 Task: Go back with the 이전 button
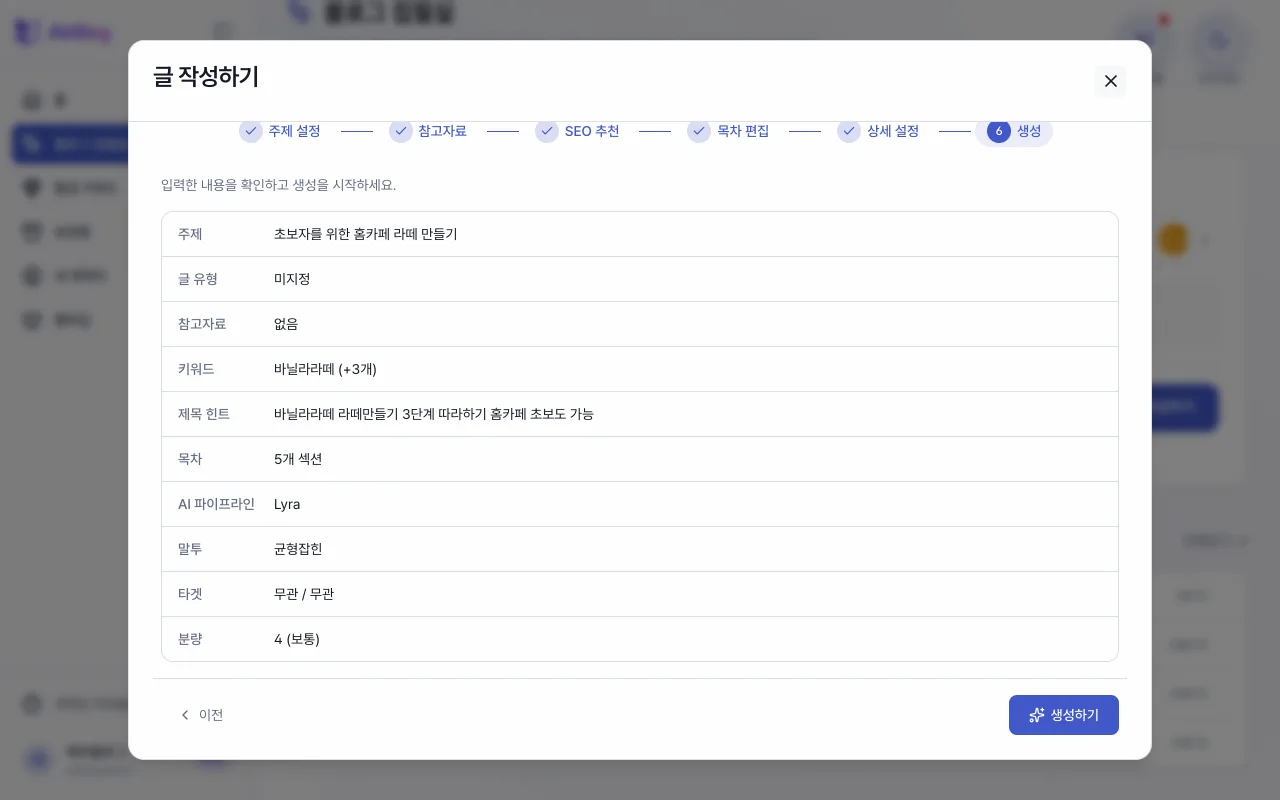(x=201, y=715)
